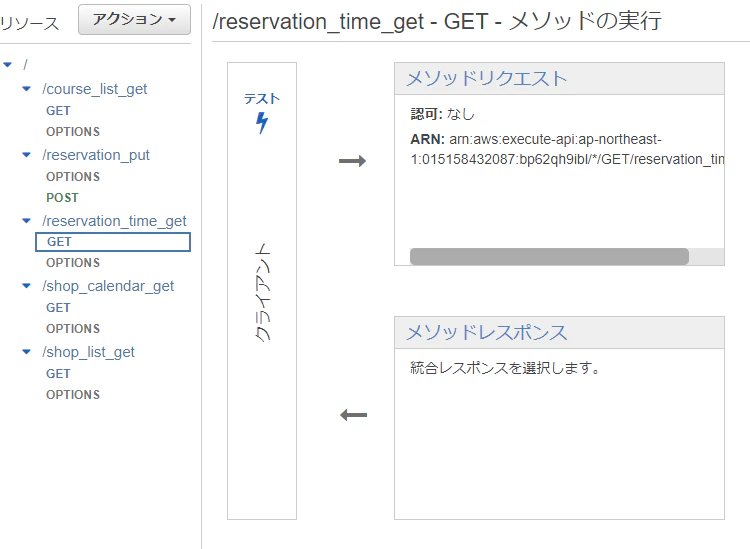The height and width of the screenshot is (549, 750).
Task: Select the /reservation_put resource
Action: (x=96, y=155)
